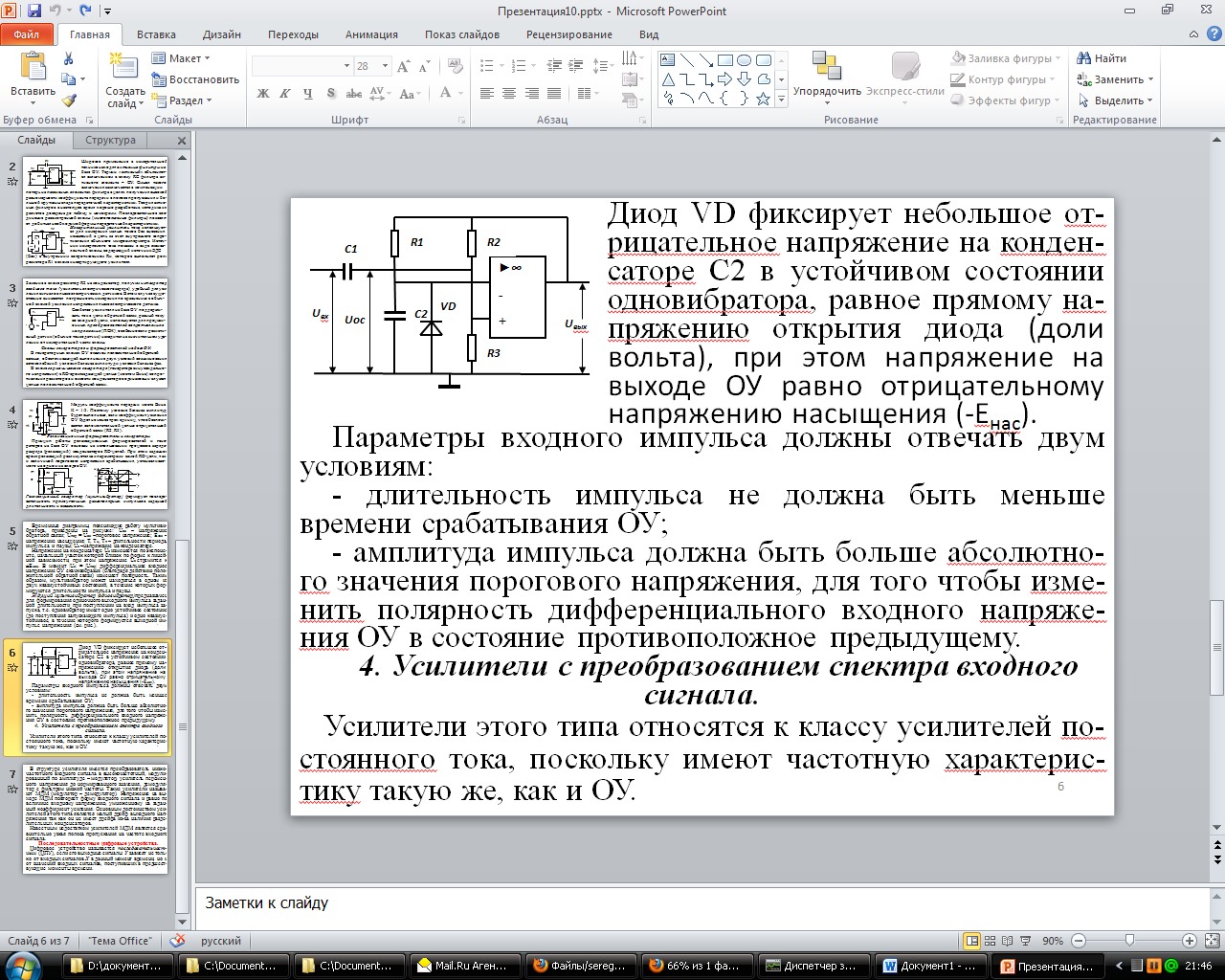Open the Раздел section dropdown

(x=182, y=100)
